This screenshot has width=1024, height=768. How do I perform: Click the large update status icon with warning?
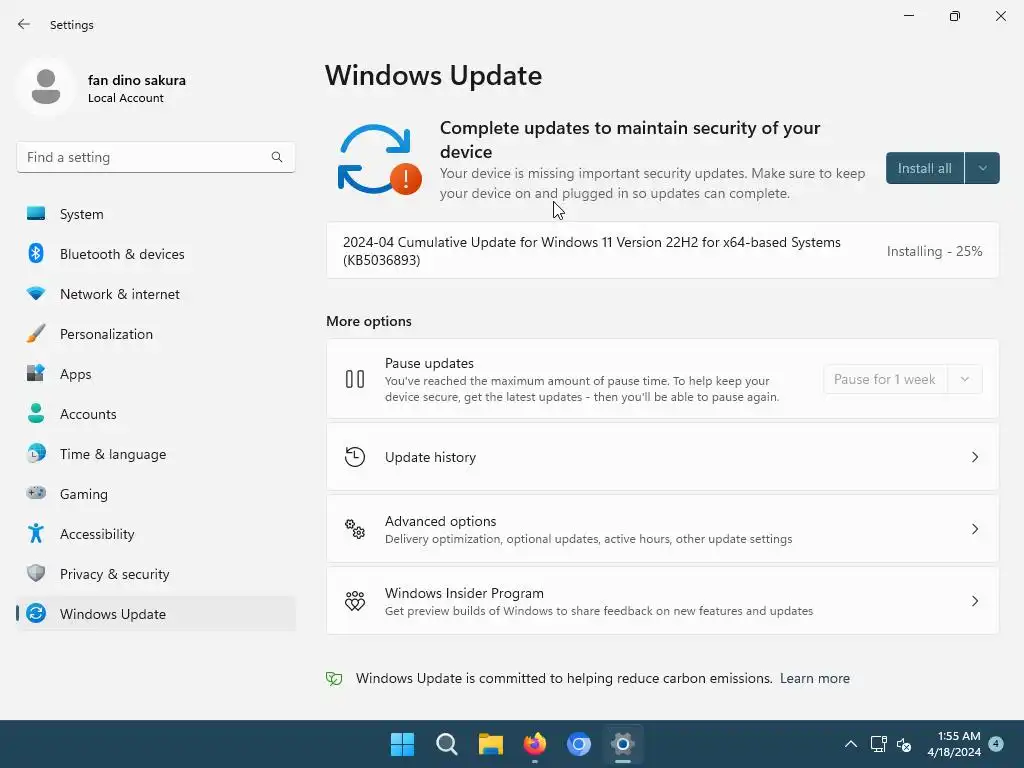pyautogui.click(x=379, y=160)
